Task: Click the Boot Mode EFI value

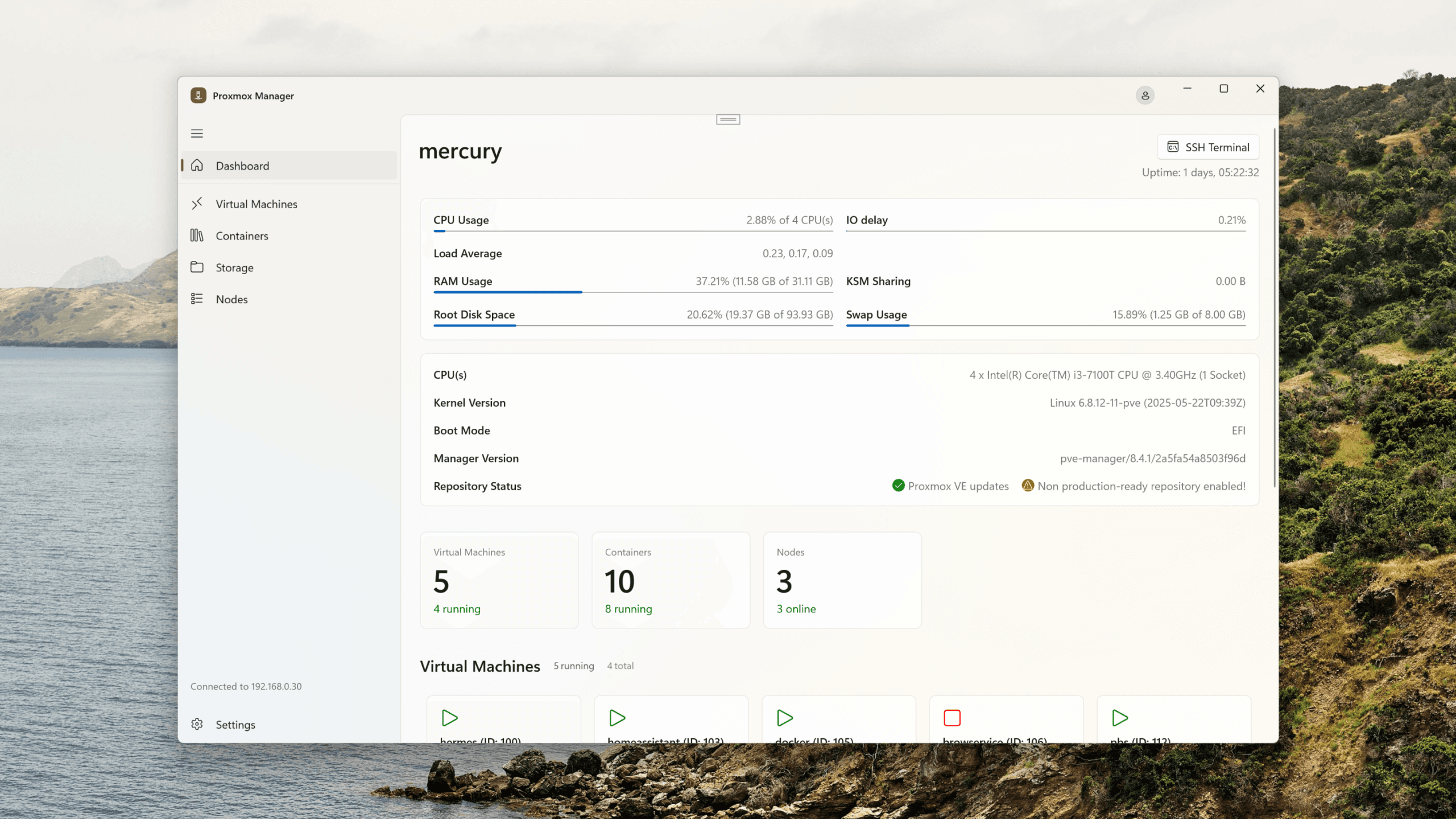Action: tap(1238, 430)
